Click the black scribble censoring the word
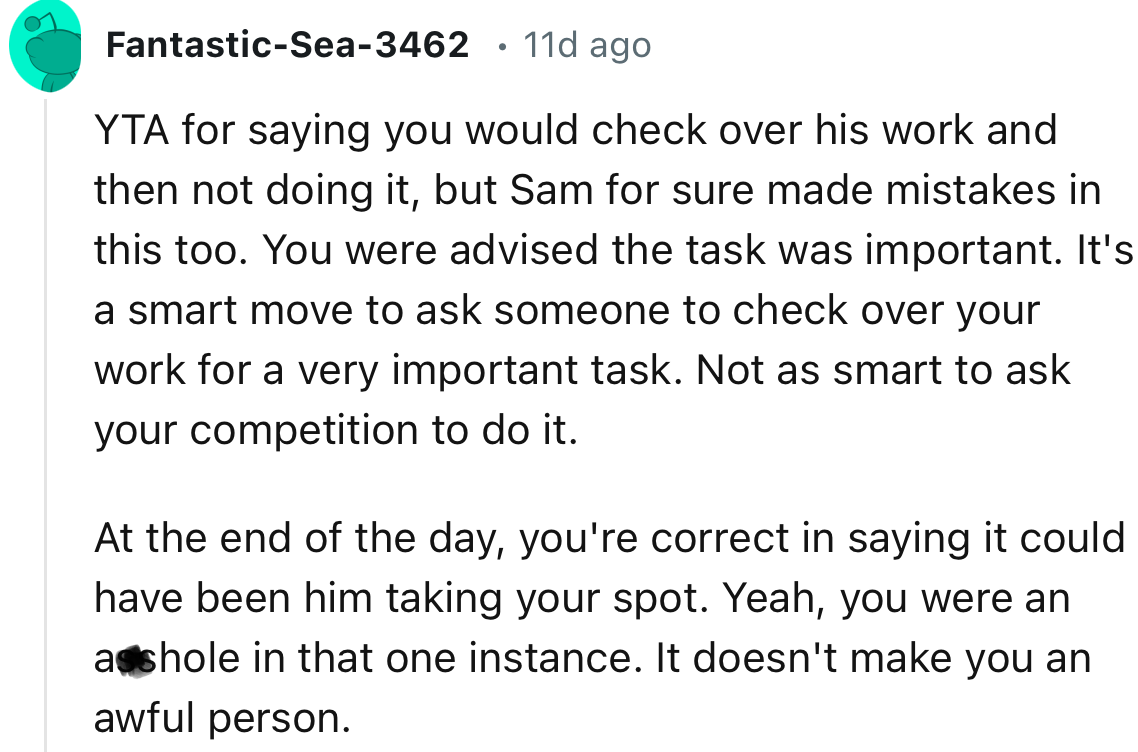This screenshot has height=752, width=1138. click(x=130, y=660)
